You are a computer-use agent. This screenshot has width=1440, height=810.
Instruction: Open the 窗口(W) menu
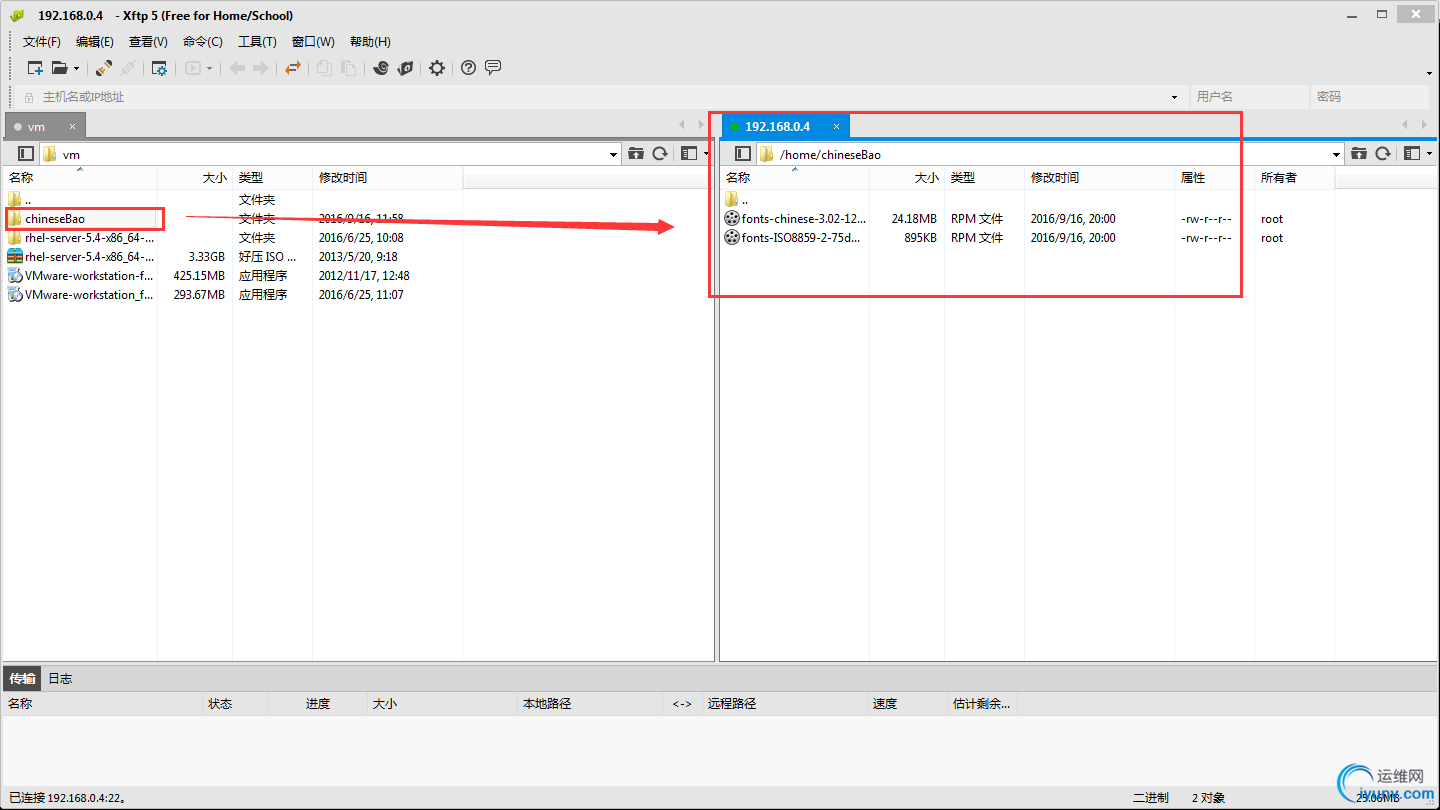tap(313, 42)
